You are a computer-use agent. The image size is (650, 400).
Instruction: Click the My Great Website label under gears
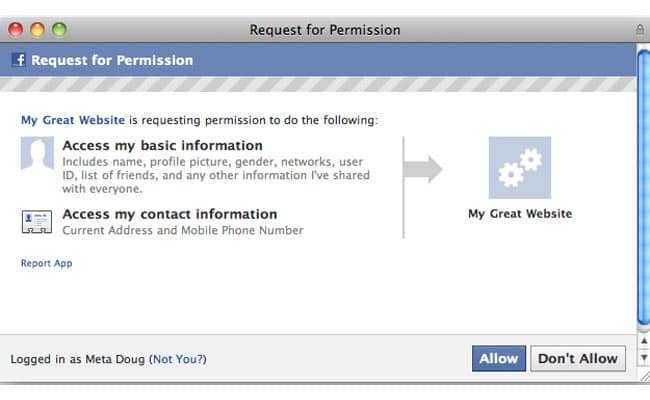[x=519, y=214]
